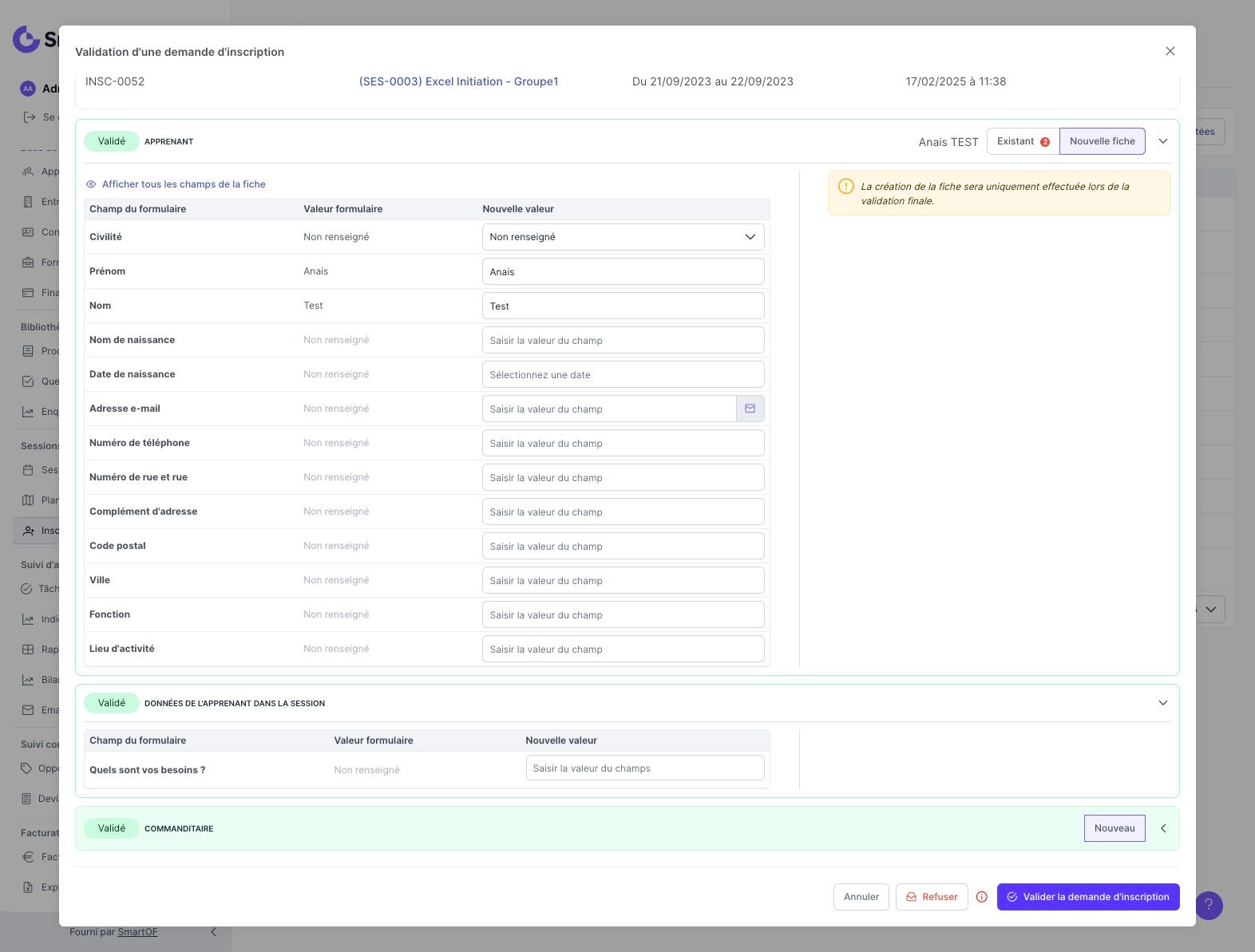Click into the Nom field containing Test
This screenshot has height=952, width=1255.
[623, 306]
